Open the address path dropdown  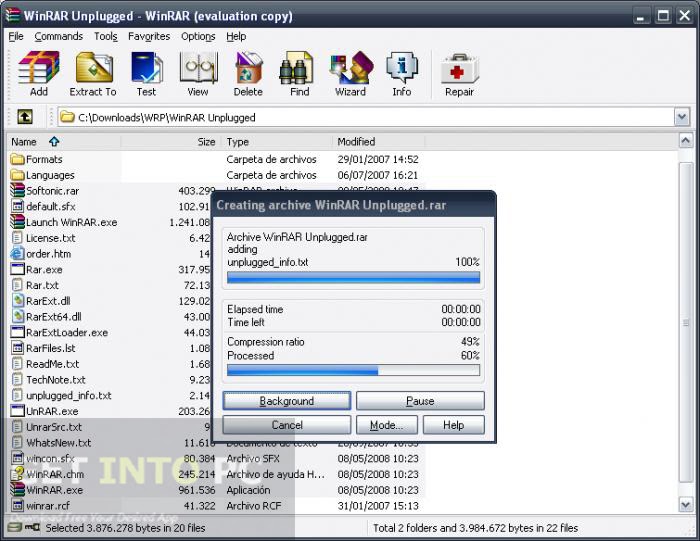tap(682, 117)
